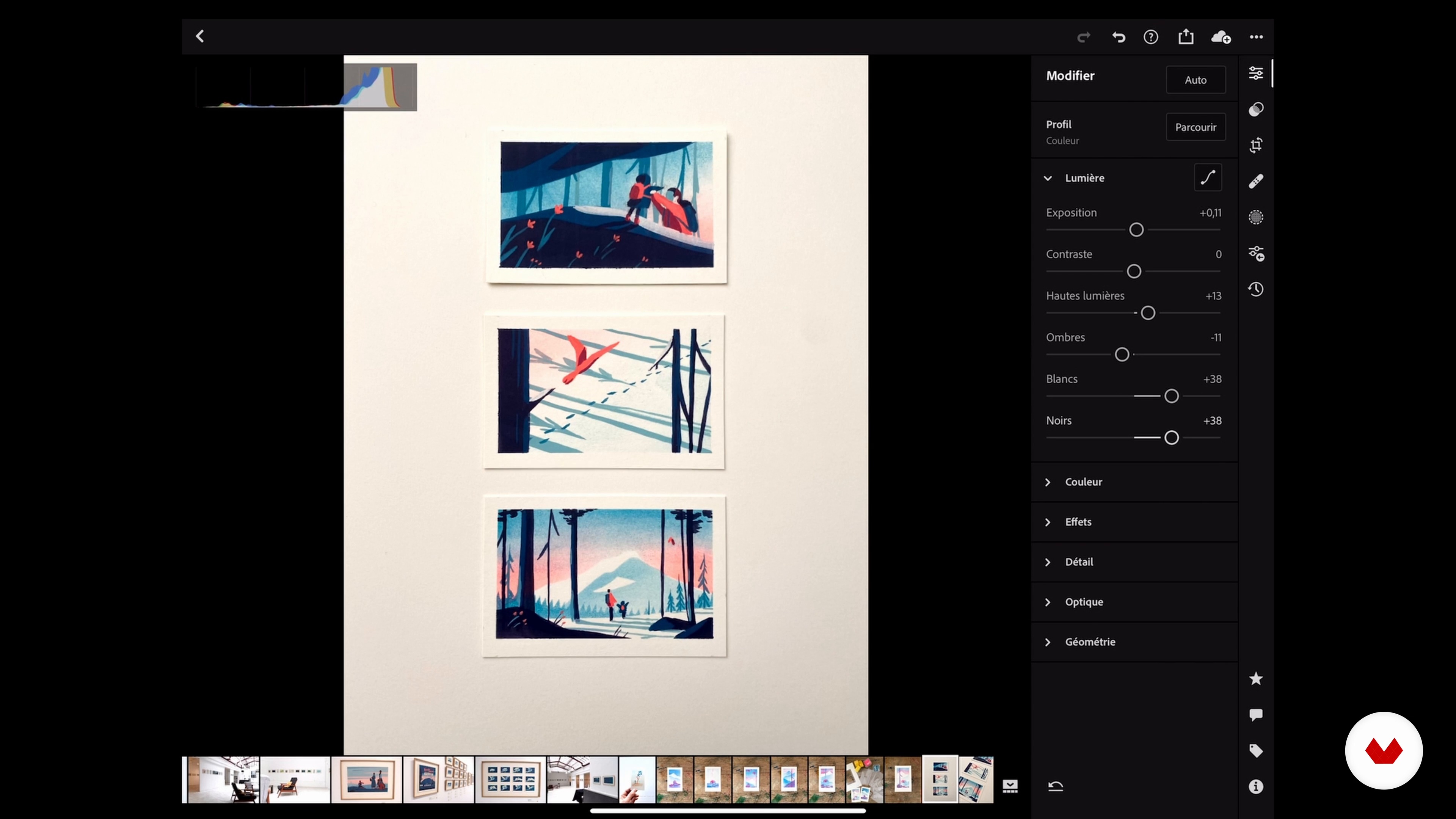Open the presets overlapping circles icon
Screen dimensions: 1456x819
click(1256, 109)
